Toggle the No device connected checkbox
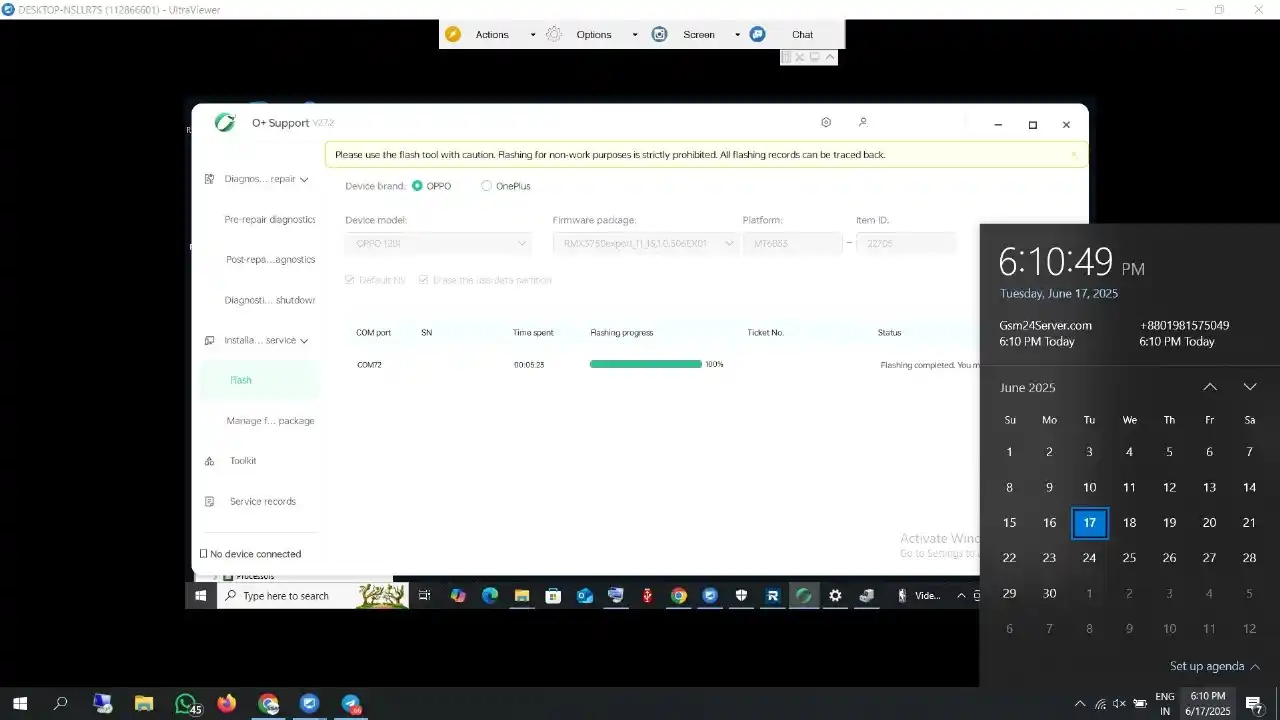 click(204, 553)
